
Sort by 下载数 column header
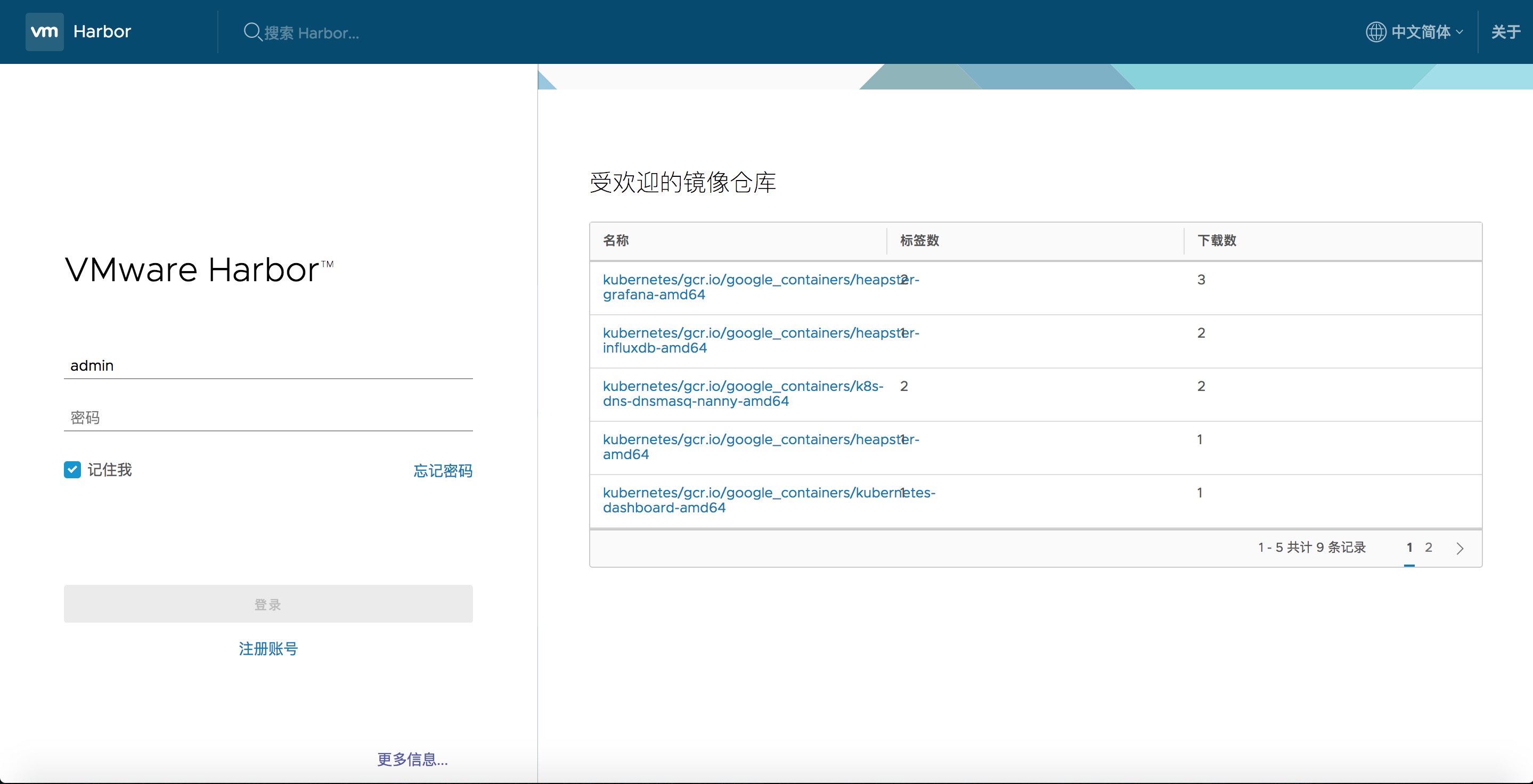(1217, 240)
